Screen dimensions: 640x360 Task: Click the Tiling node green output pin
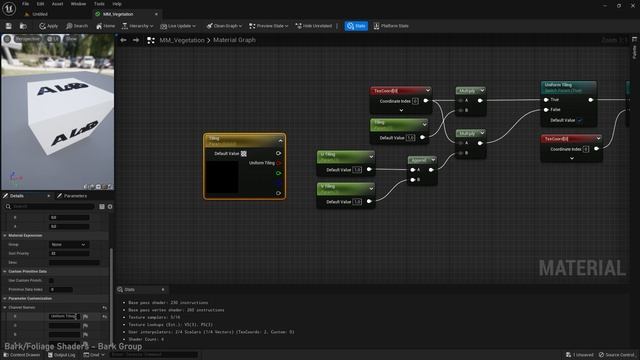point(279,173)
